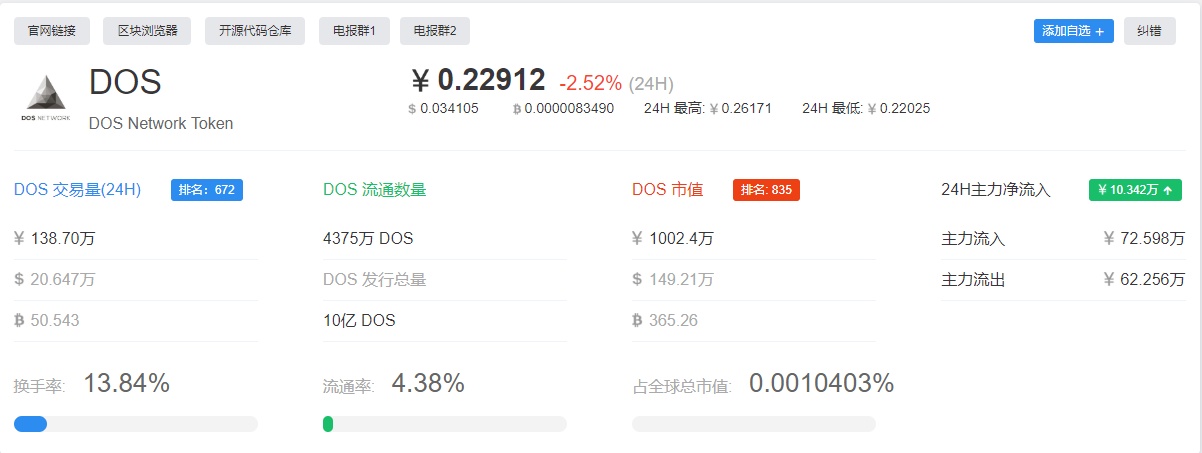Click the turnover rate progress bar
This screenshot has width=1202, height=453.
(136, 424)
